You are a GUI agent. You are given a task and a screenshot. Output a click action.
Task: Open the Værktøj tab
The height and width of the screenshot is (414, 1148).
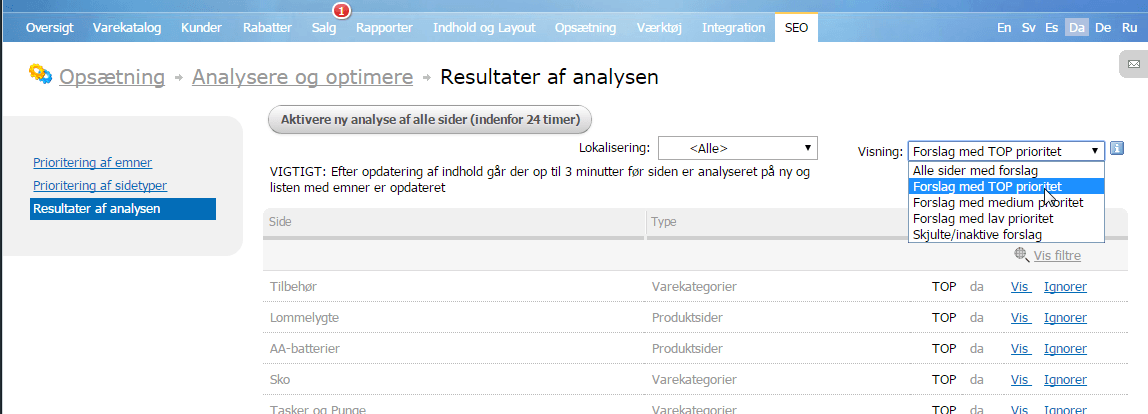point(659,28)
